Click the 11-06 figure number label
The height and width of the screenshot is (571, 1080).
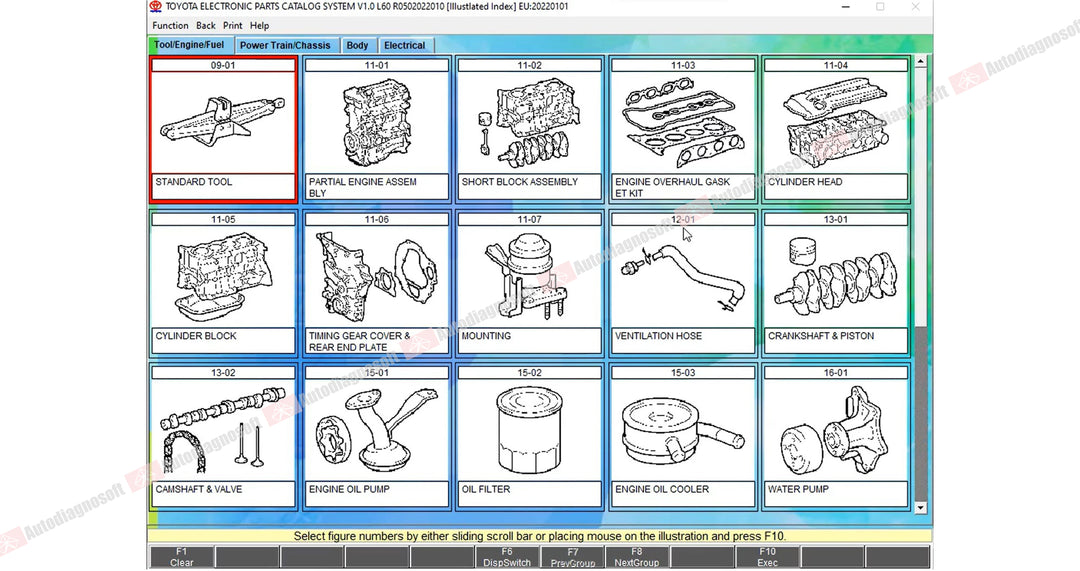coord(376,219)
